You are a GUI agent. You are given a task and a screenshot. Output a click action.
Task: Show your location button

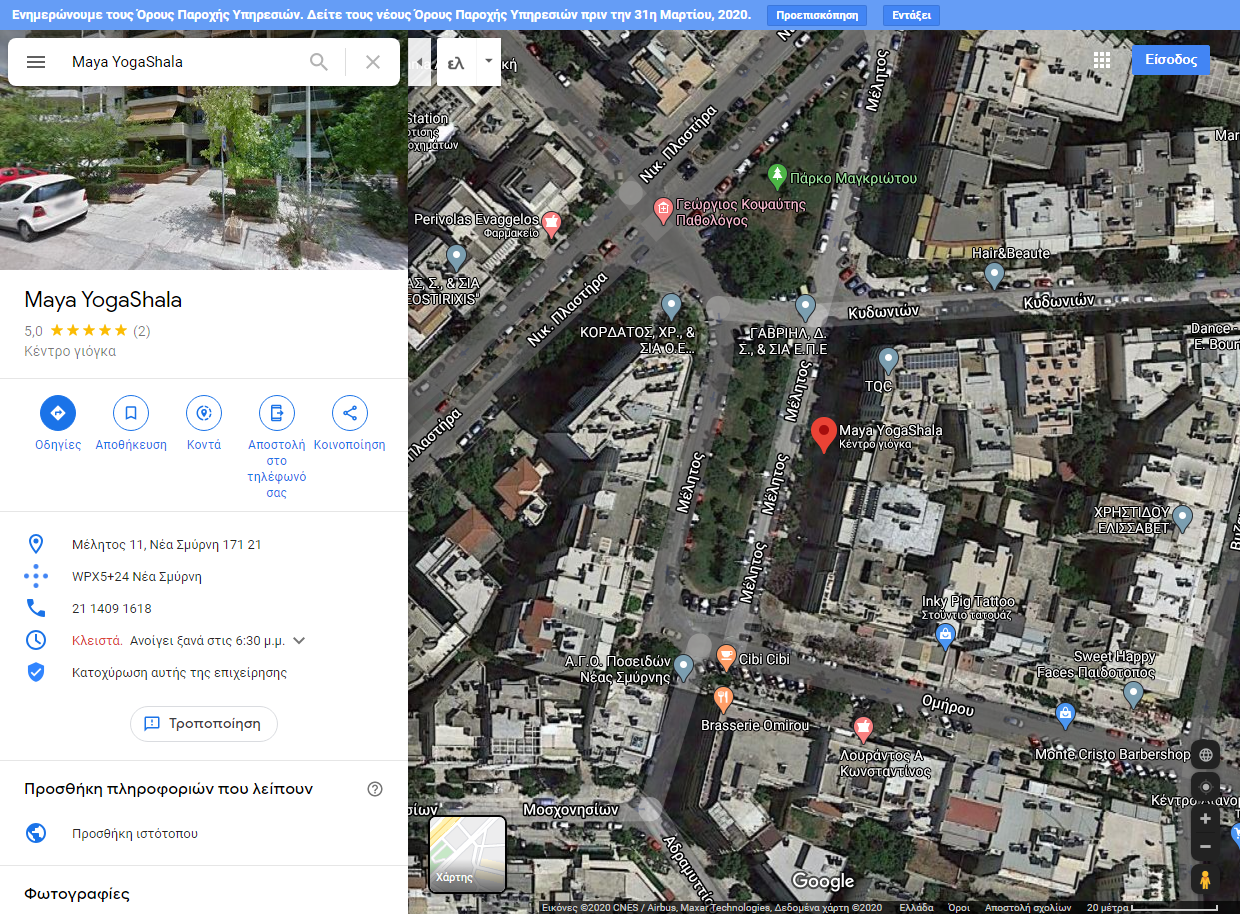tap(1206, 787)
